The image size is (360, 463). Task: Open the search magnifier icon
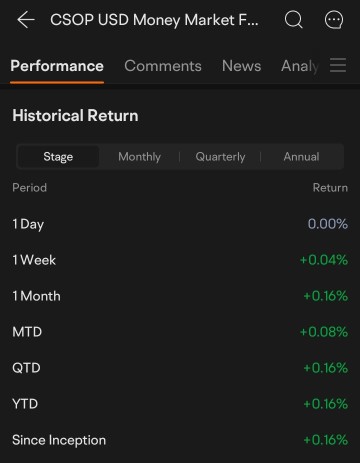tap(294, 20)
